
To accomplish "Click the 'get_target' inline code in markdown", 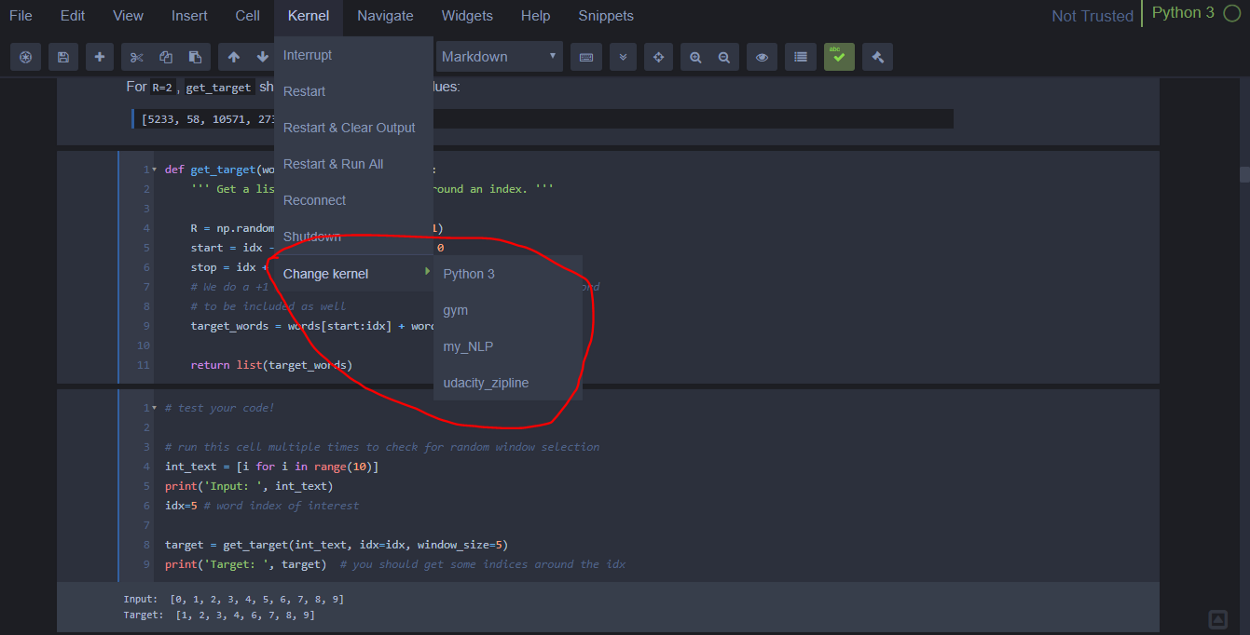I will pos(219,87).
